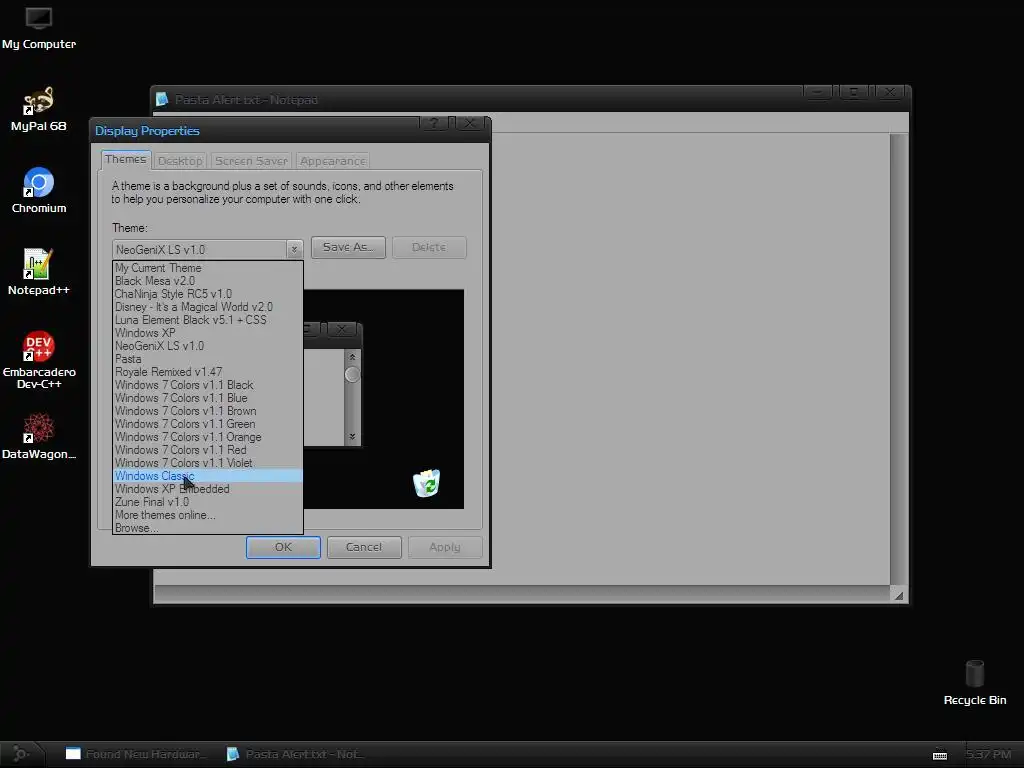The height and width of the screenshot is (768, 1024).
Task: Select the Windows XP theme entry
Action: (208, 333)
